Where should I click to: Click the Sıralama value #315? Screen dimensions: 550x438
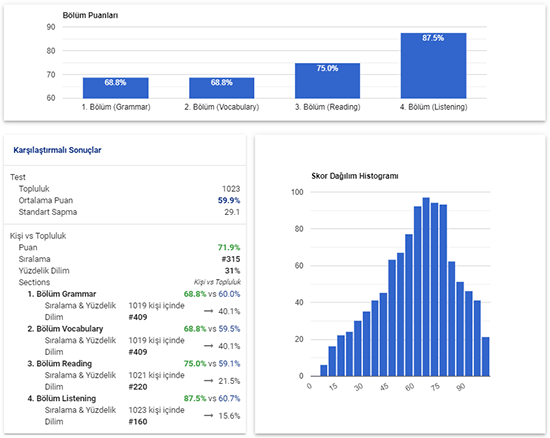[x=231, y=259]
